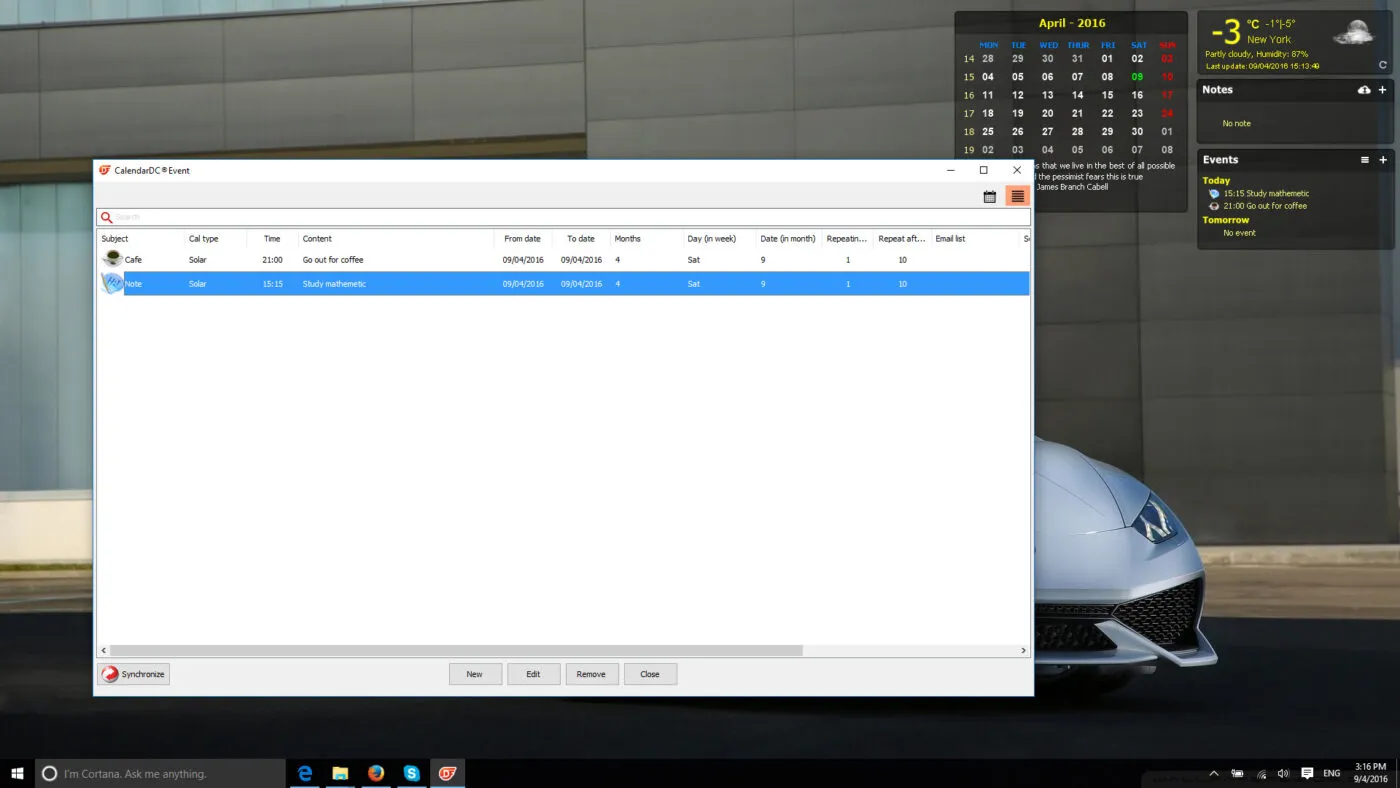1400x788 pixels.
Task: Open Firefox from the taskbar
Action: coord(376,773)
